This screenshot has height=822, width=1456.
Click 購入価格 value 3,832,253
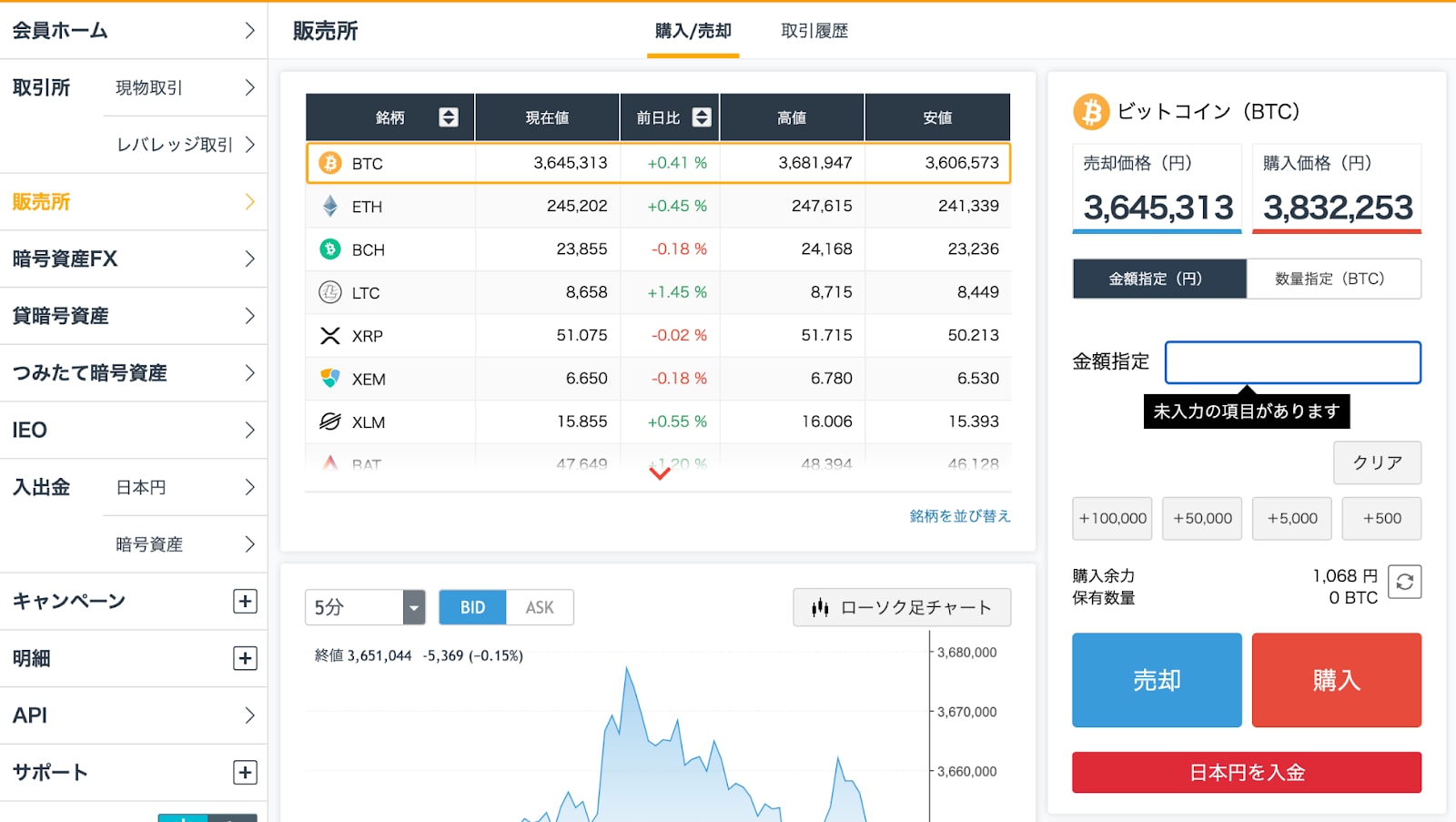coord(1338,208)
